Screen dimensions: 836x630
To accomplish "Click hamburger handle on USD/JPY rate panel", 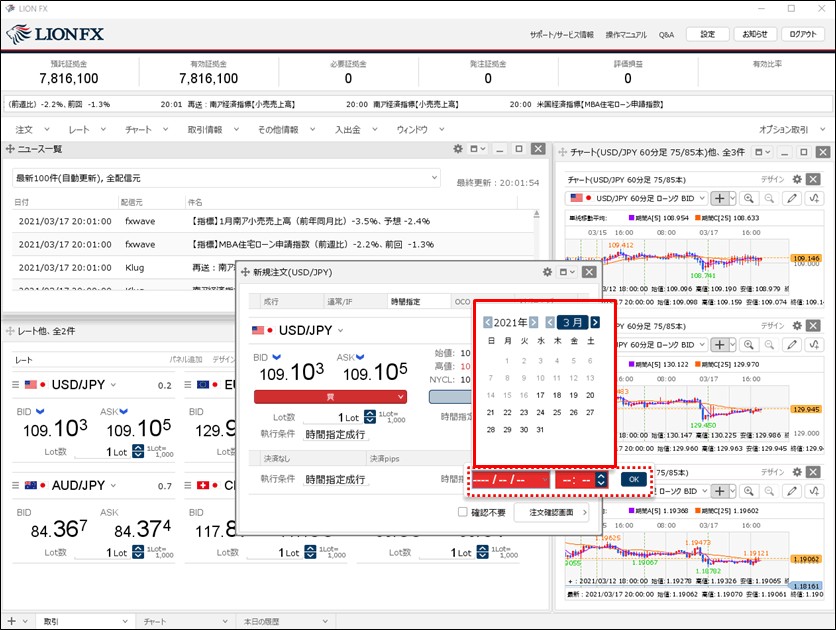I will pos(15,384).
